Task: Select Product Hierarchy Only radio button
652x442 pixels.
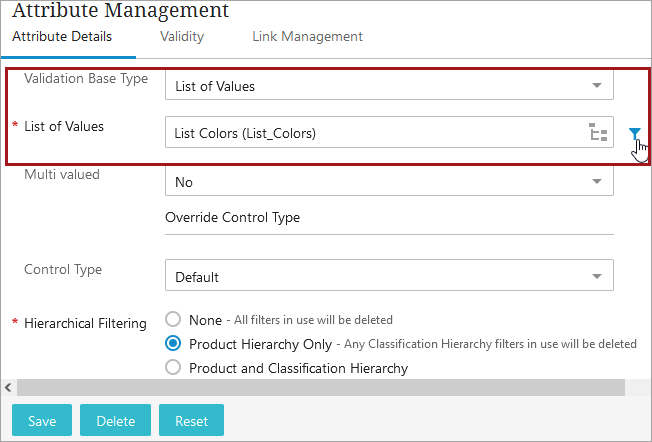Action: (x=173, y=343)
